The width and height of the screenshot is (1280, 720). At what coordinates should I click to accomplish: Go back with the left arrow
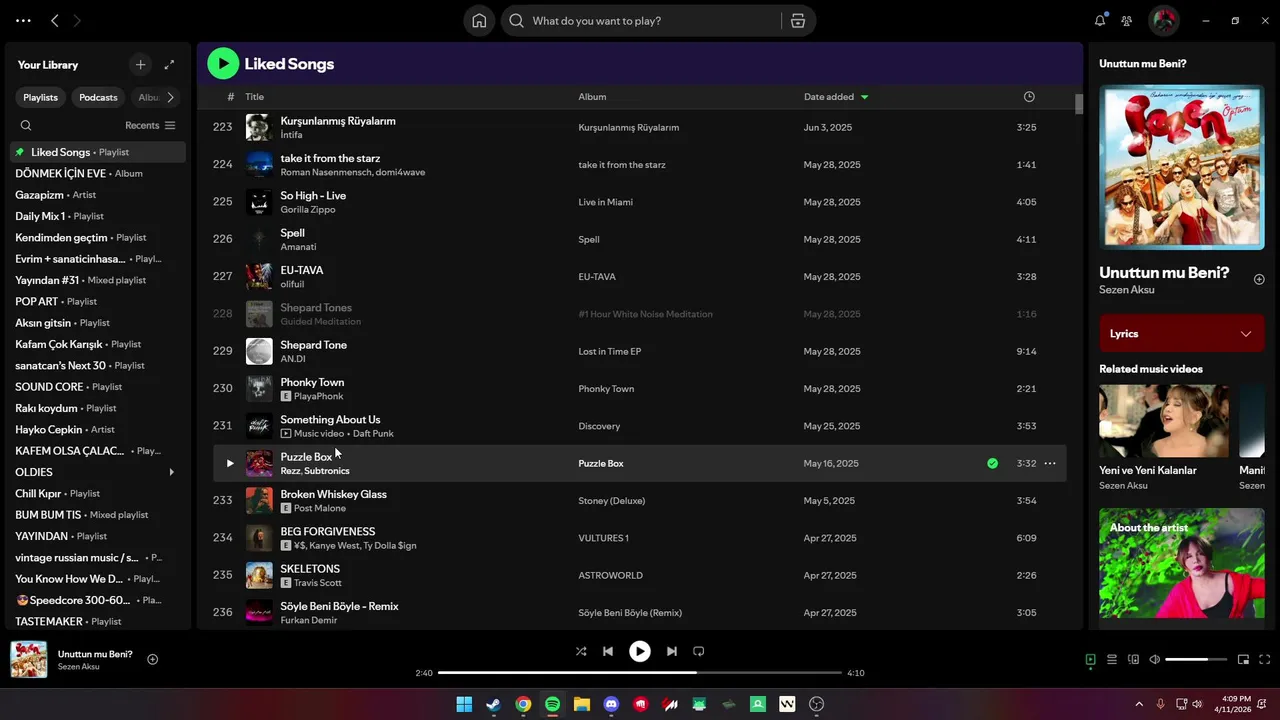tap(55, 20)
